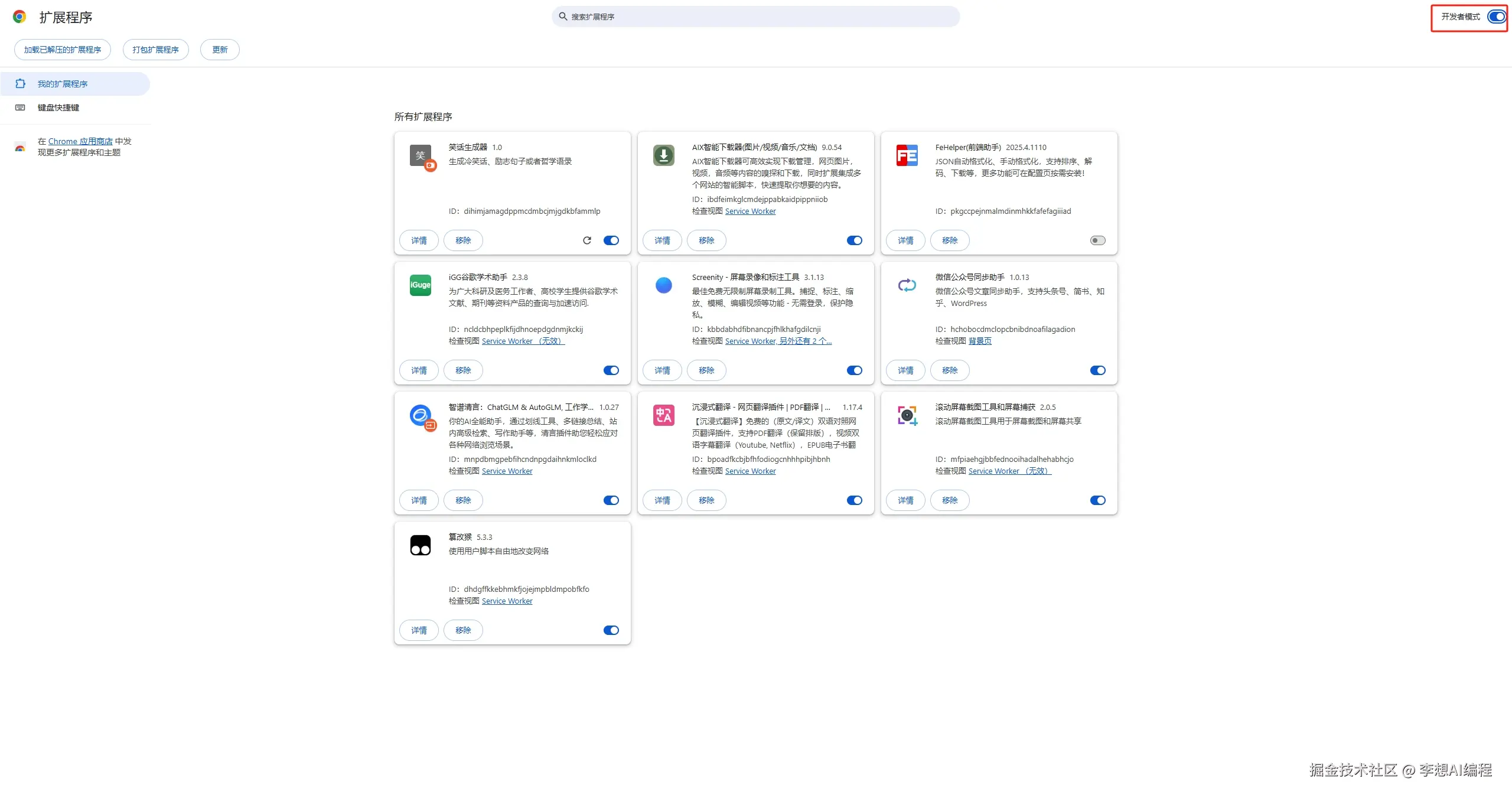Click the Tampermonkey (篡改猴) extension icon
1512x798 pixels.
coord(420,545)
